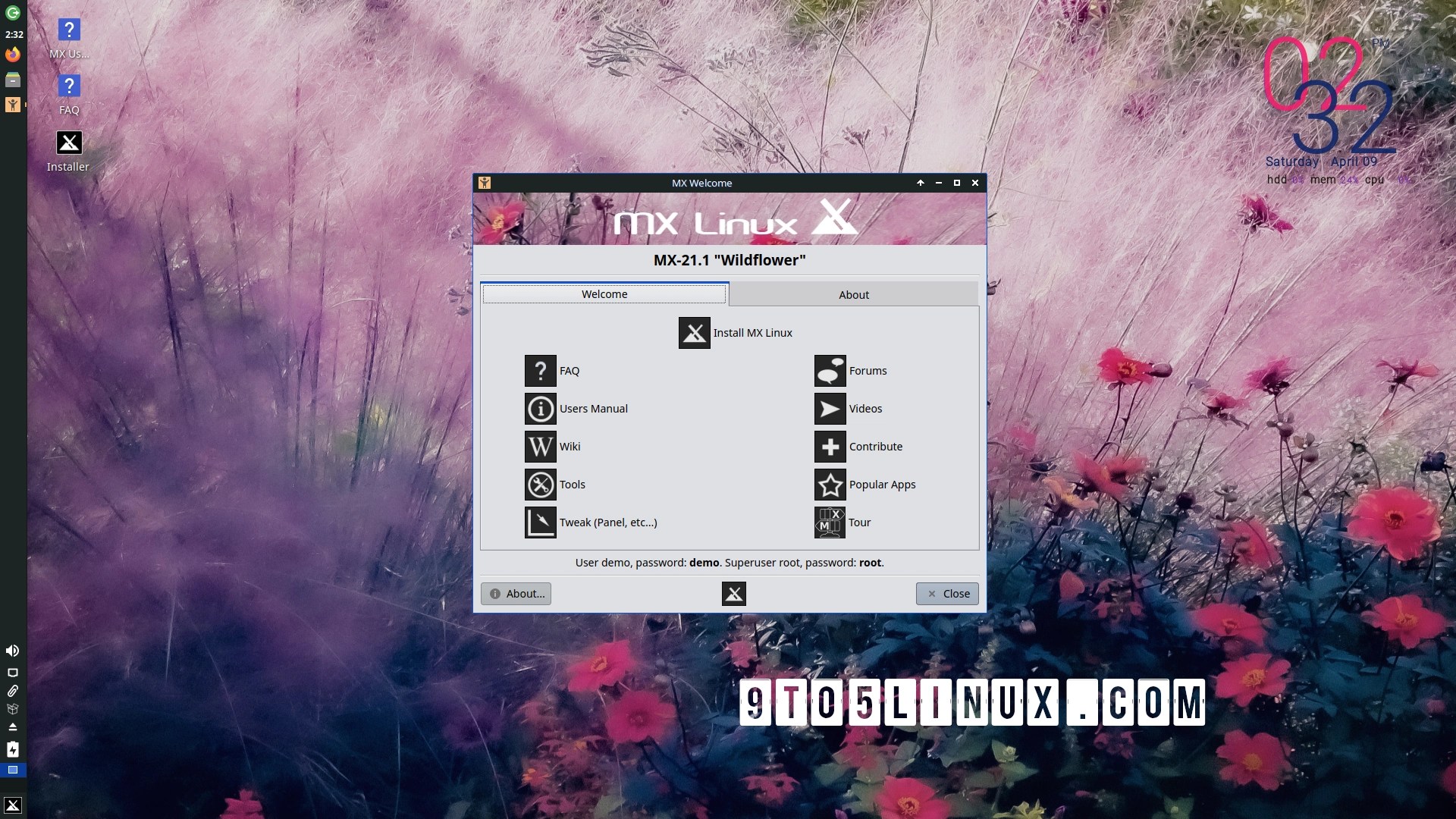Click the About... button
1456x819 pixels.
(516, 594)
